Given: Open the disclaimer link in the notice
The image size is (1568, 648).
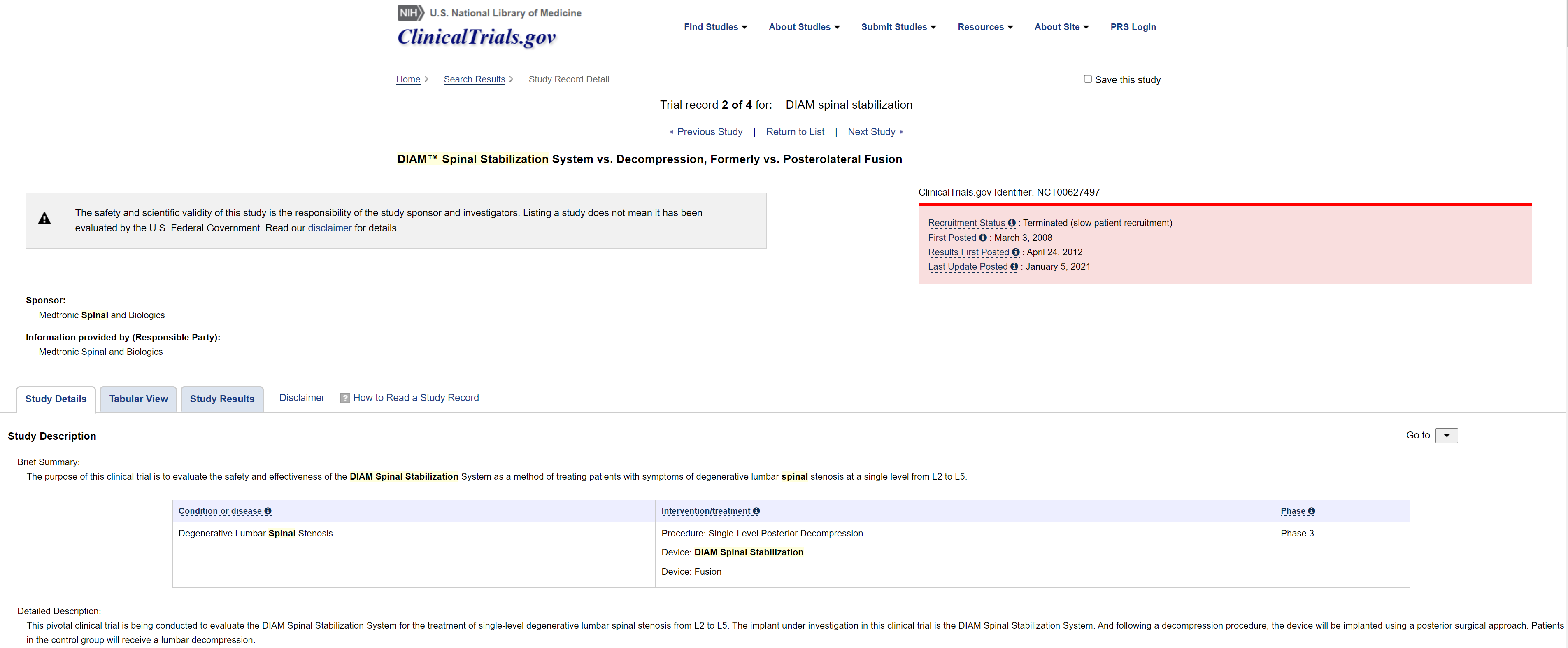Looking at the screenshot, I should tap(330, 228).
